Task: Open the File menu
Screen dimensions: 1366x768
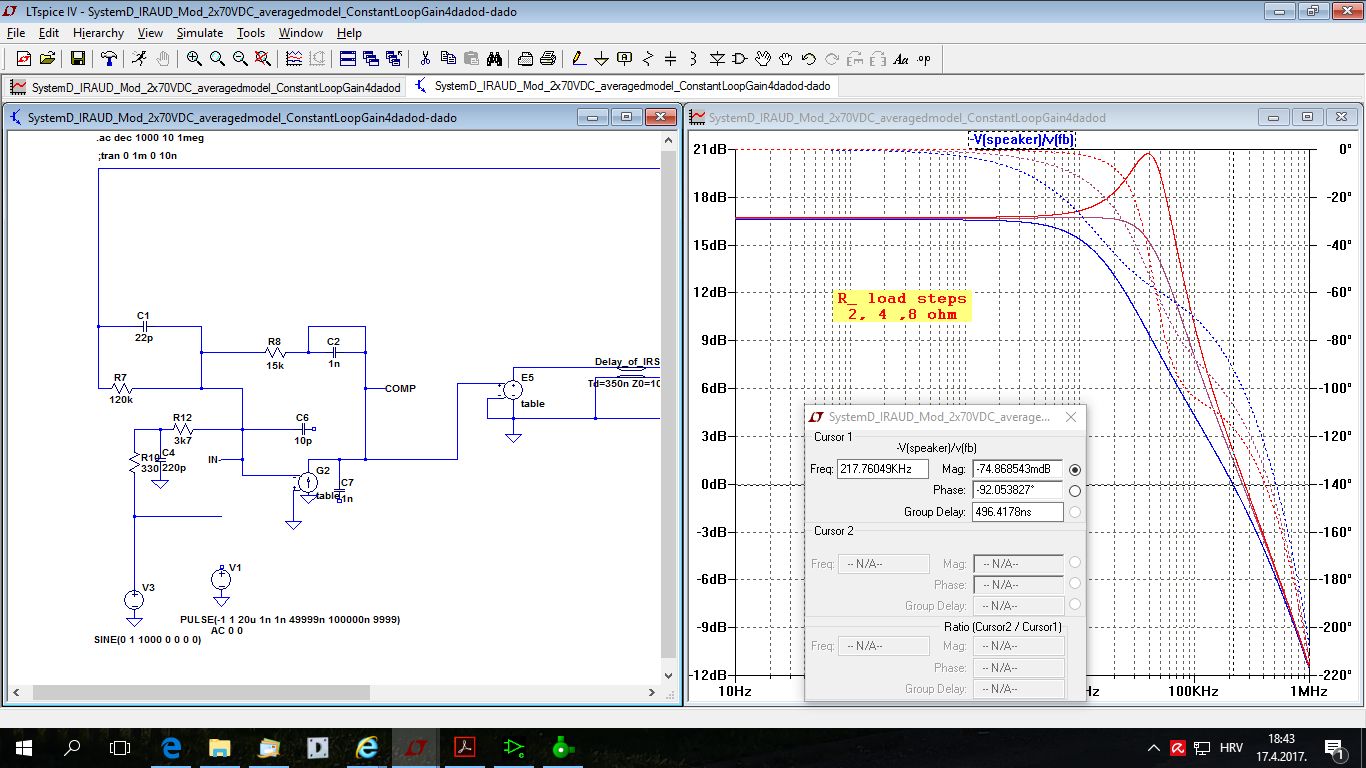Action: pyautogui.click(x=15, y=33)
